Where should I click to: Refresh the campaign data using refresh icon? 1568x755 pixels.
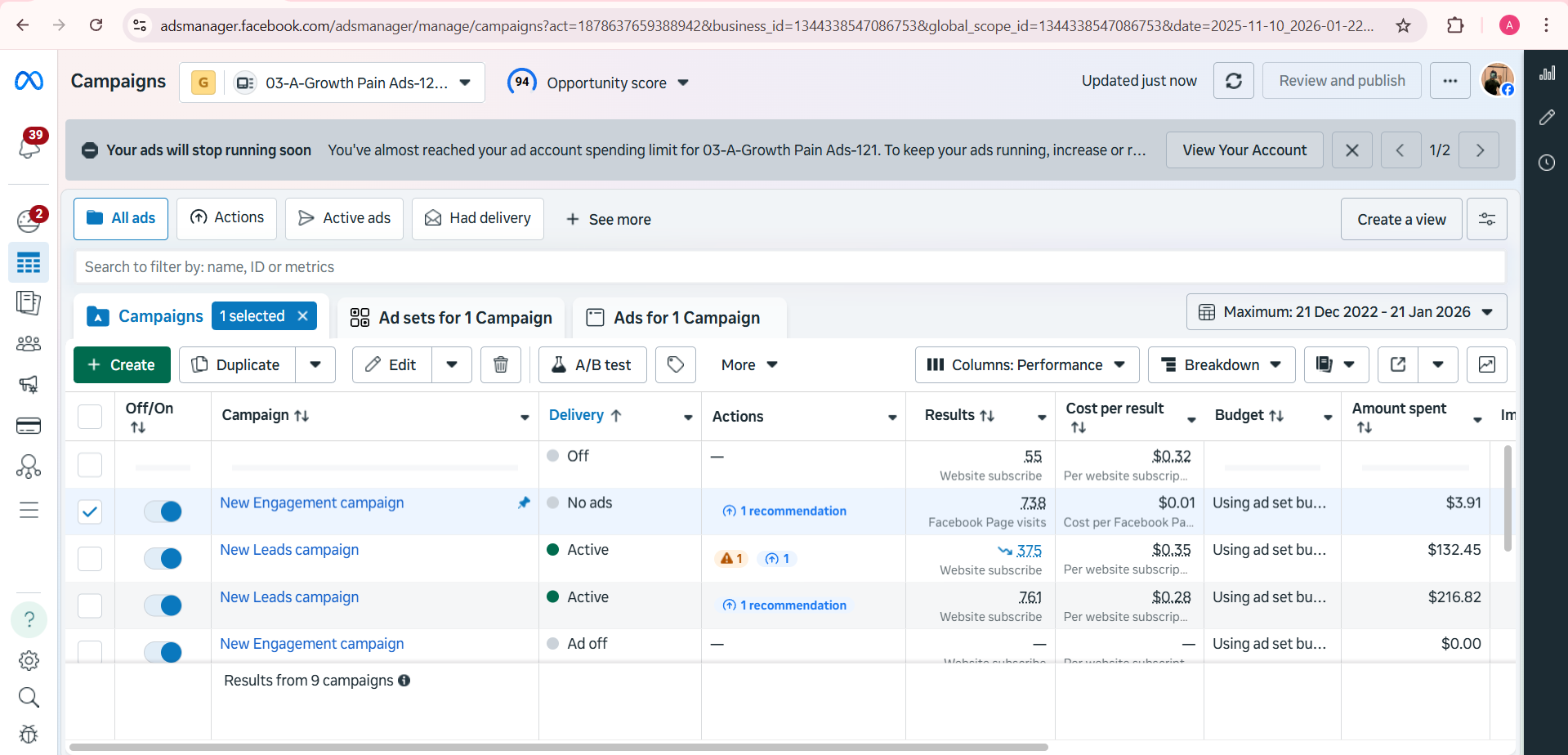click(x=1233, y=81)
